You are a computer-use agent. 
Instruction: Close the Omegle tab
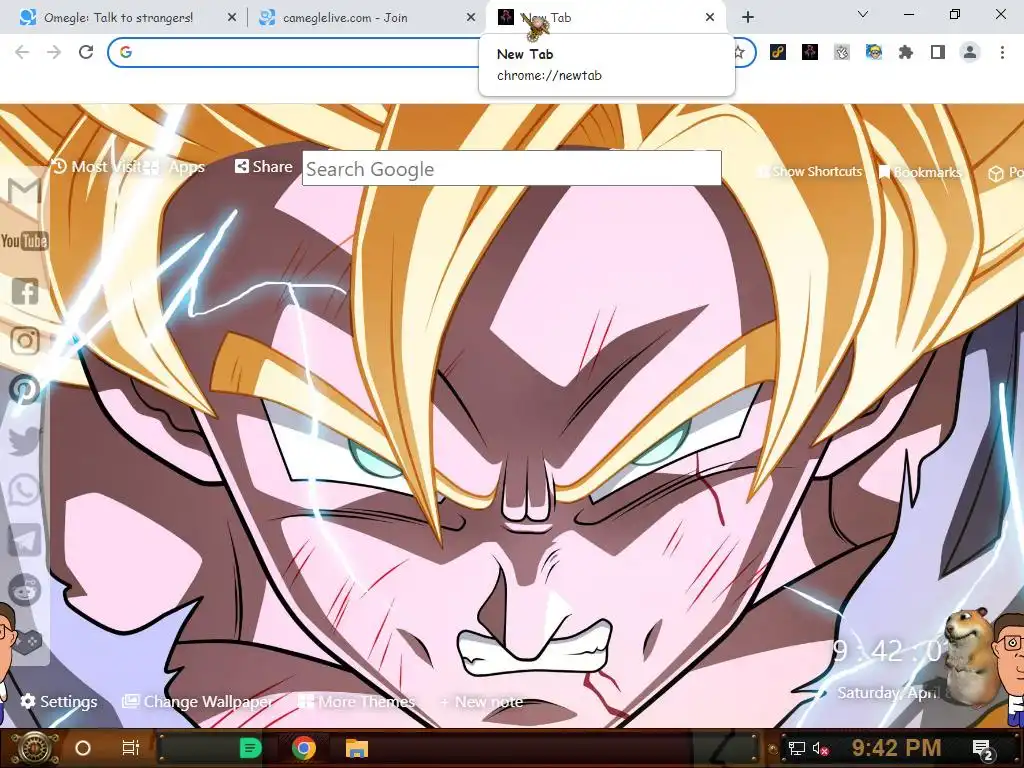(232, 18)
